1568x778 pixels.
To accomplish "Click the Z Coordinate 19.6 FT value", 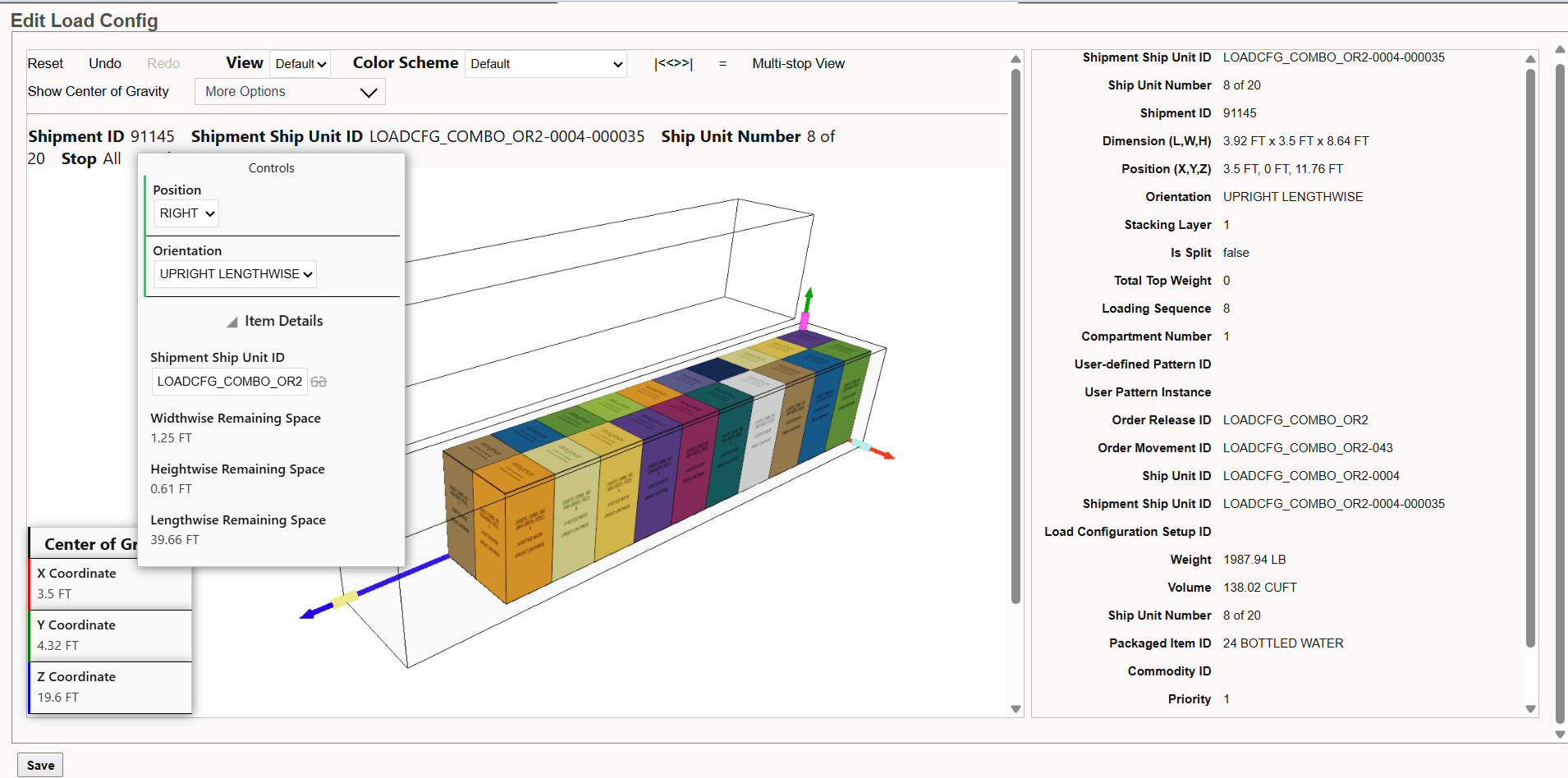I will click(x=57, y=698).
